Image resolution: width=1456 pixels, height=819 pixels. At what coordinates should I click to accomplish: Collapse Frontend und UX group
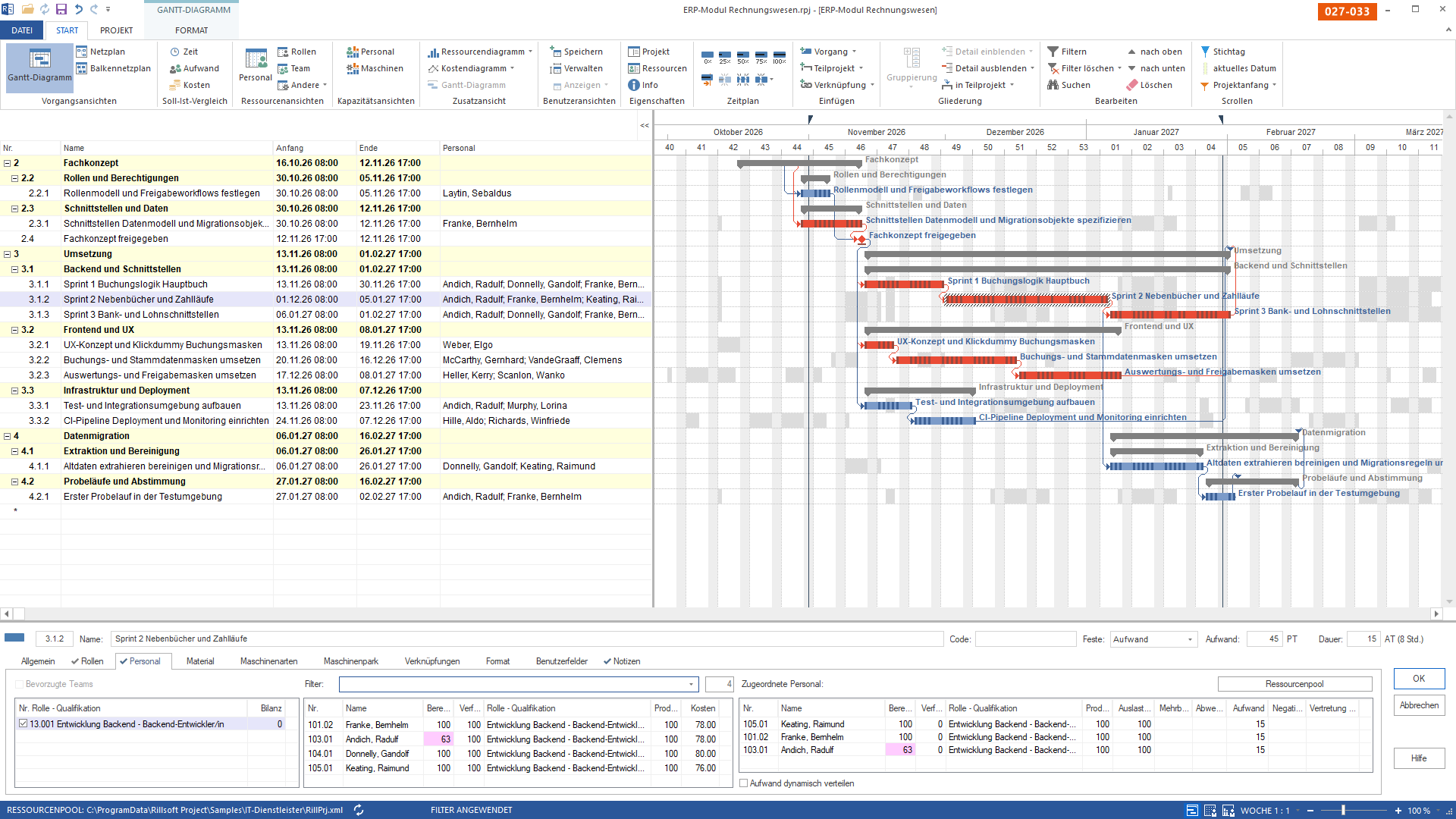coord(14,330)
